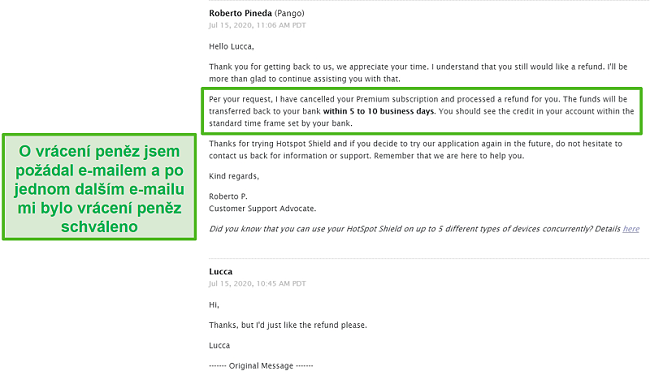Screen dimensions: 650x371
Task: Click the 'Hi,' line in Lucca's message
Action: click(x=214, y=305)
